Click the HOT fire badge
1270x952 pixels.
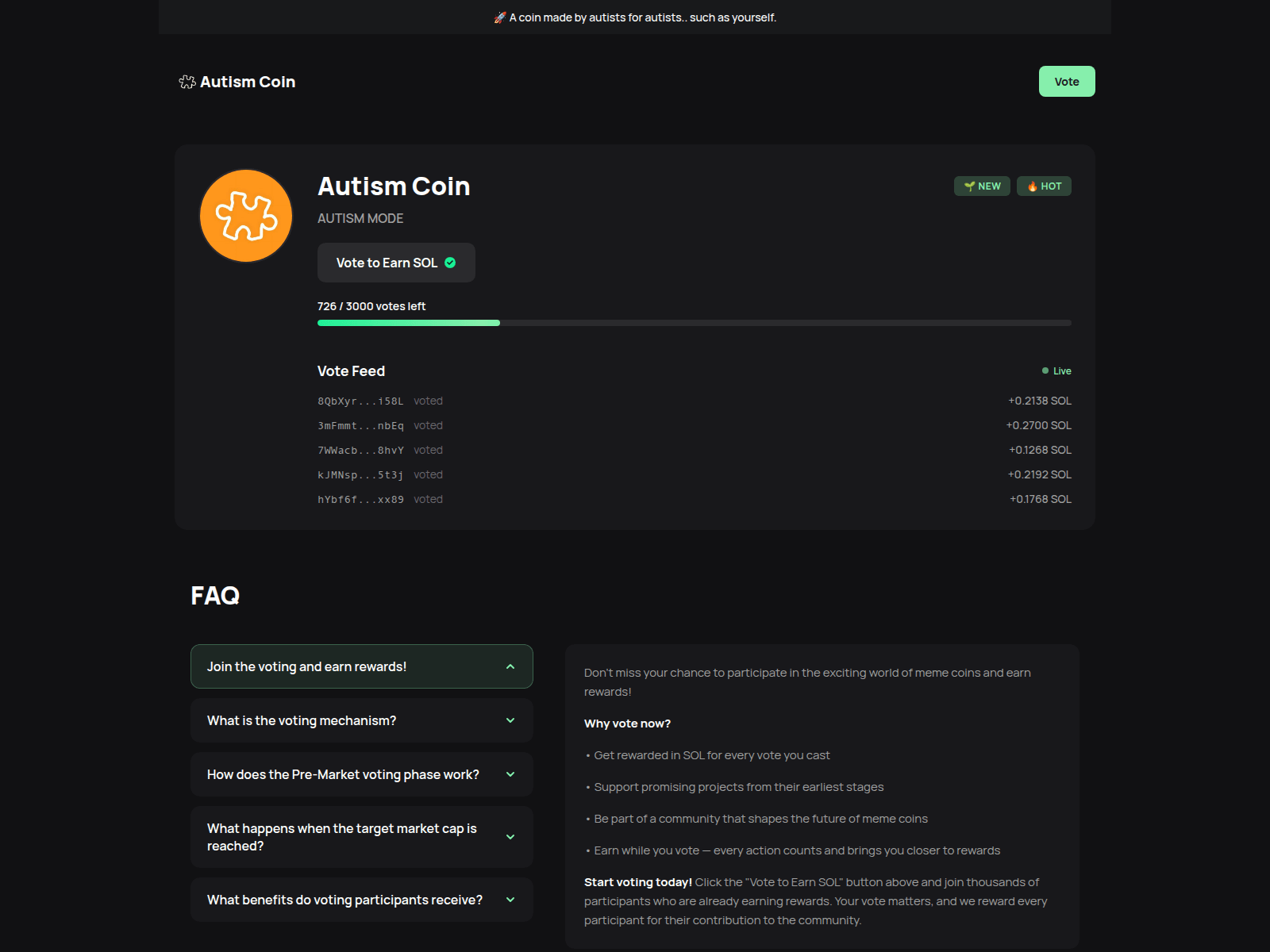(x=1044, y=186)
